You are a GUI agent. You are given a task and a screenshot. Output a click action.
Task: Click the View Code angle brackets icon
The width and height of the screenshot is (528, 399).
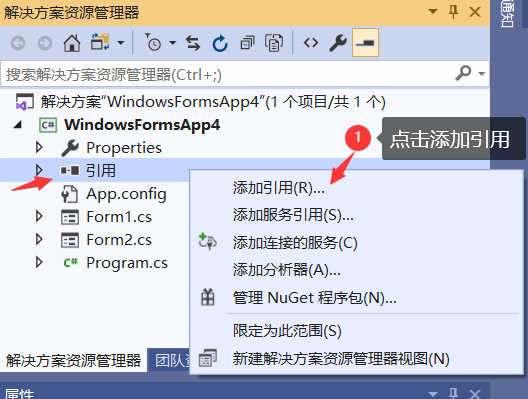pos(310,43)
